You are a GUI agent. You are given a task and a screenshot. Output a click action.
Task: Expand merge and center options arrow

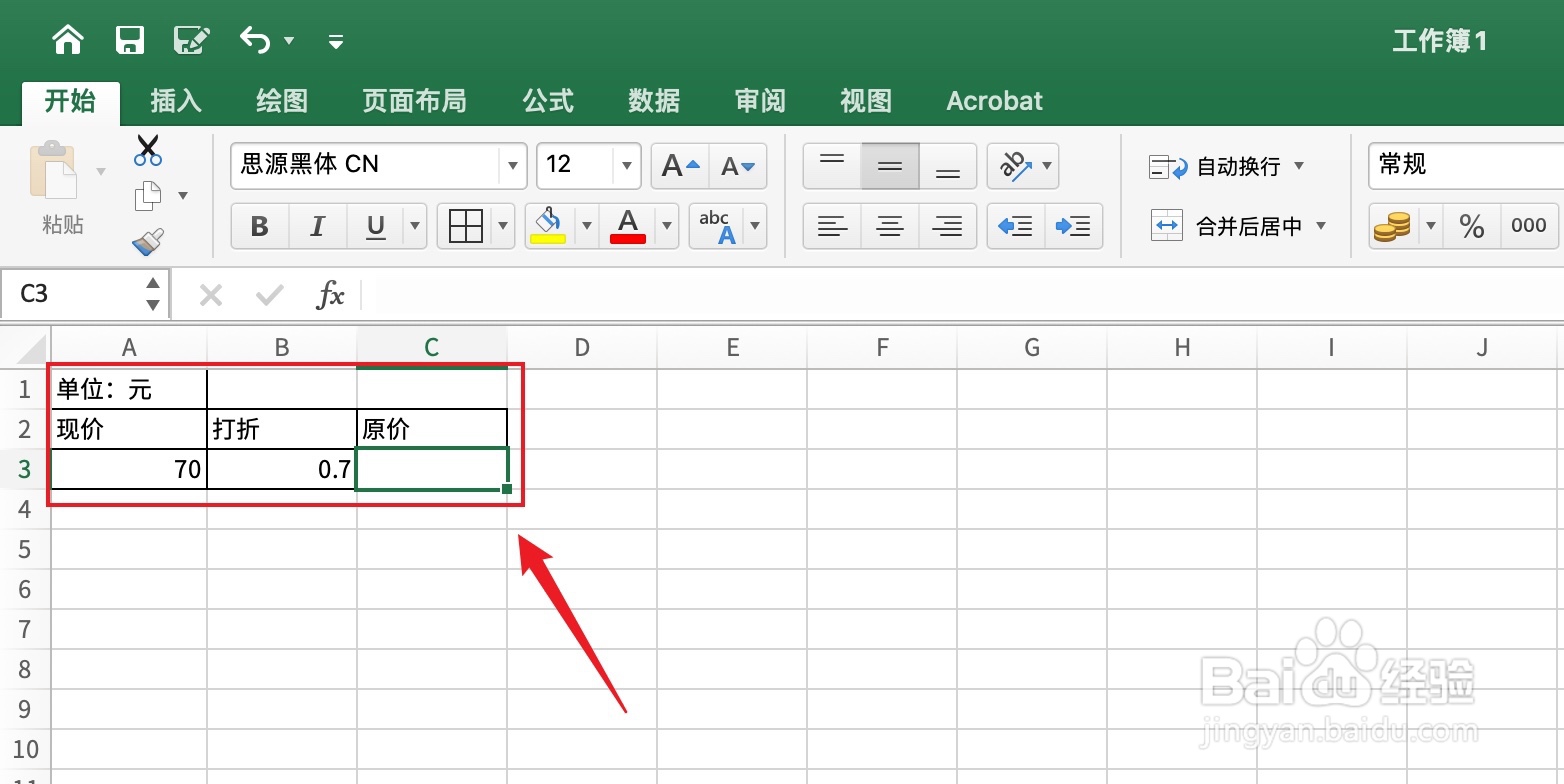[1321, 226]
